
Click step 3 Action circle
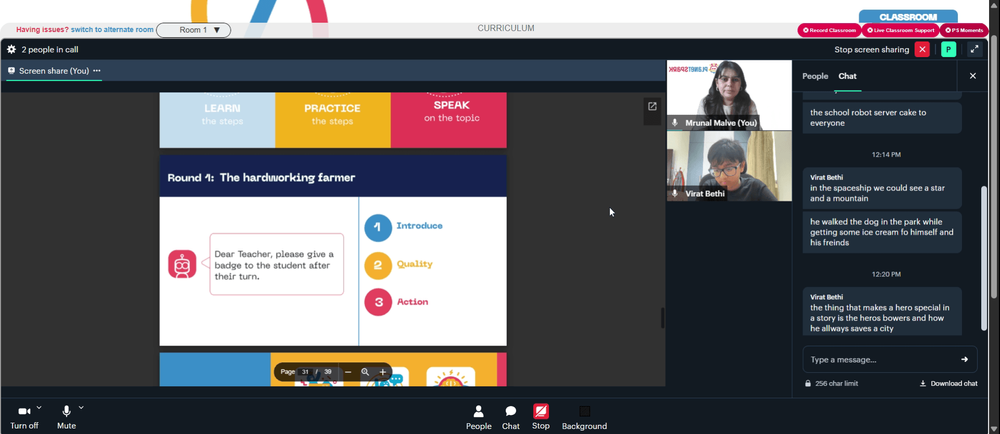tap(378, 303)
